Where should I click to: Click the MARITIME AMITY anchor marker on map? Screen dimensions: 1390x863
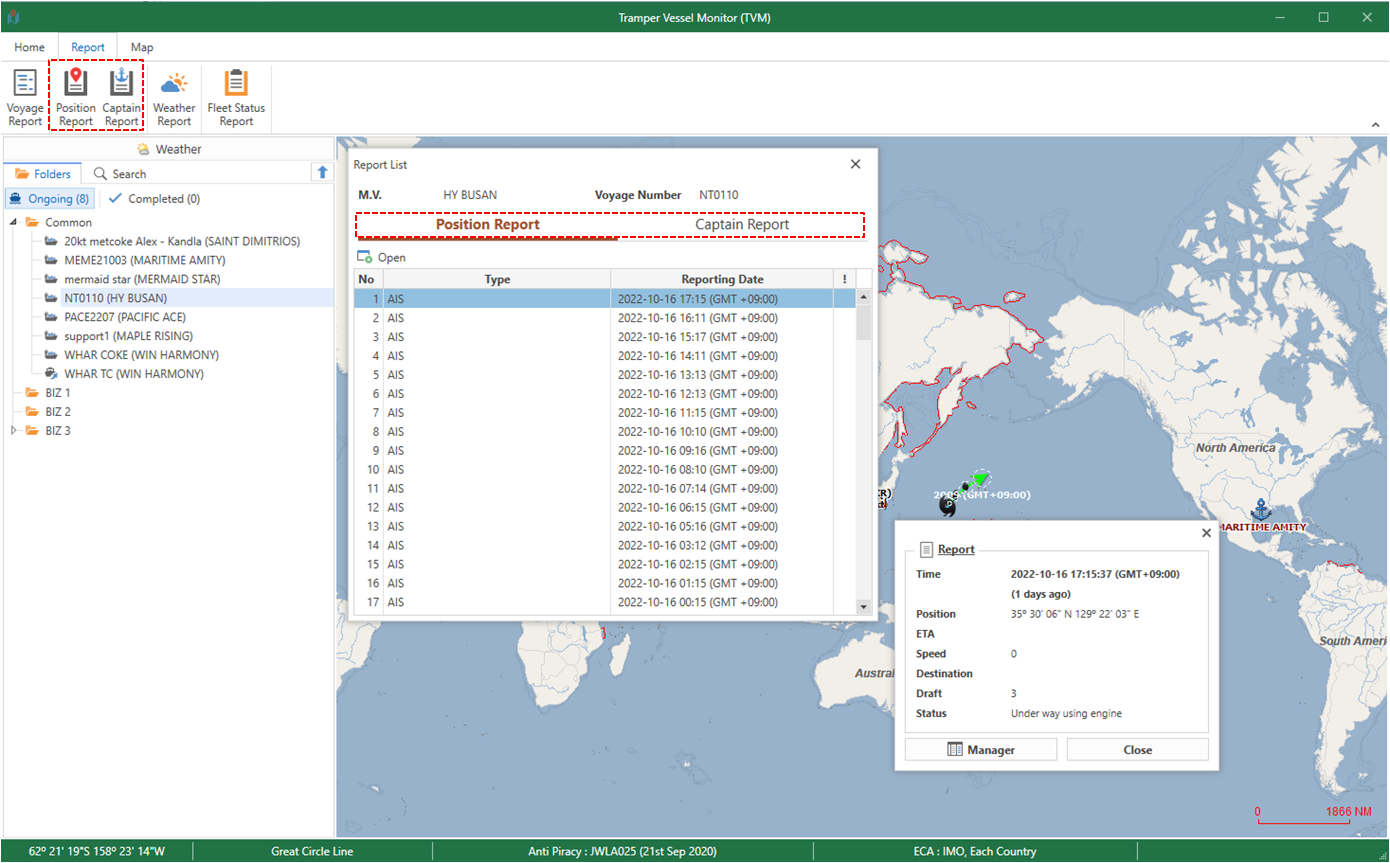[x=1260, y=508]
